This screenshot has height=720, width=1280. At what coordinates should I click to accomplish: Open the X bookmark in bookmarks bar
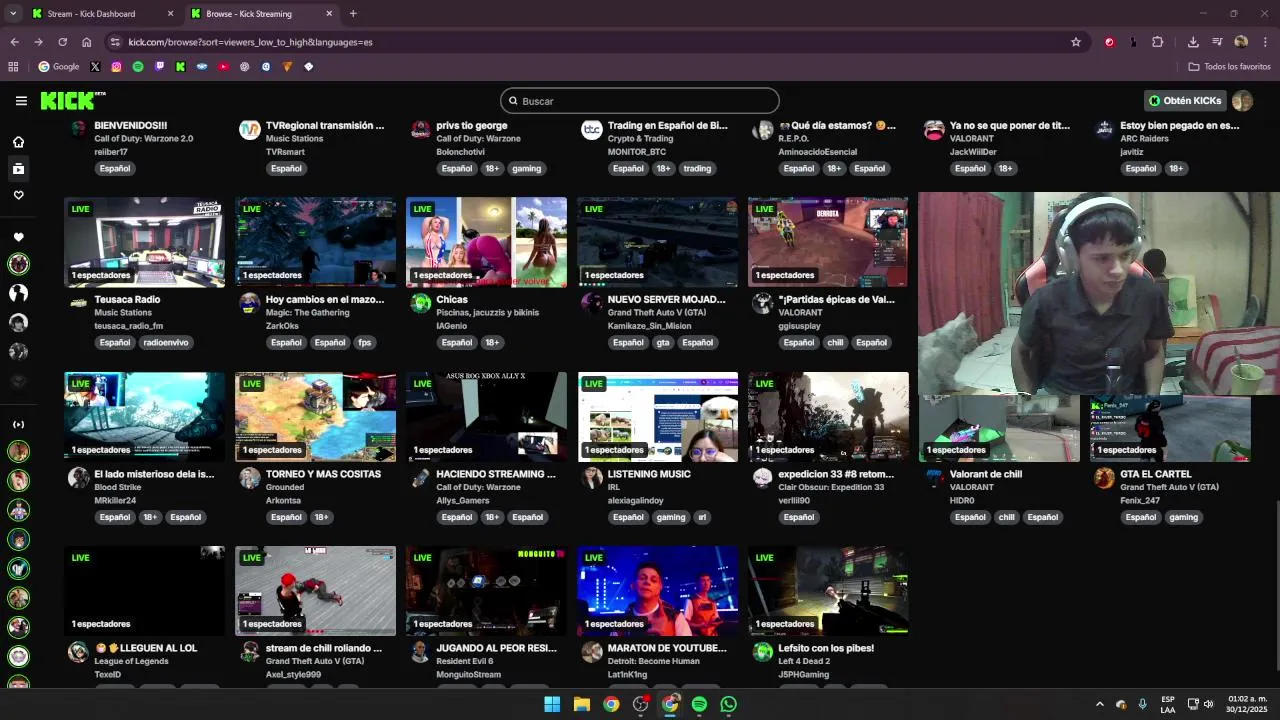pyautogui.click(x=95, y=67)
